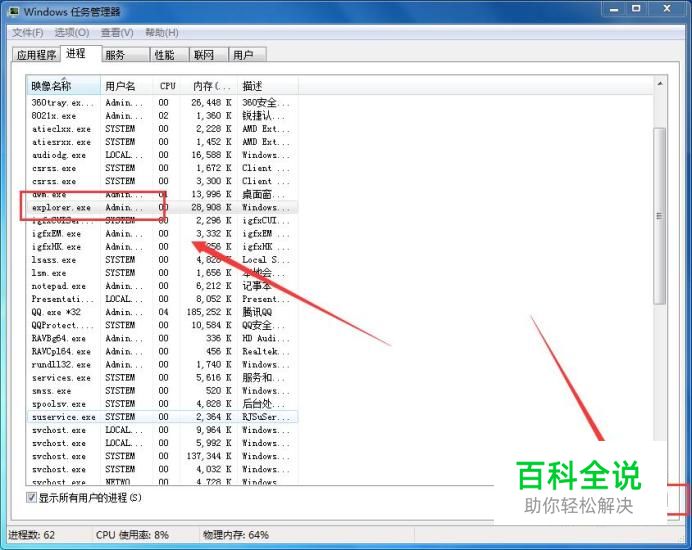Select the spoolsv.exe process
Screen dimensions: 692x550
click(162, 404)
